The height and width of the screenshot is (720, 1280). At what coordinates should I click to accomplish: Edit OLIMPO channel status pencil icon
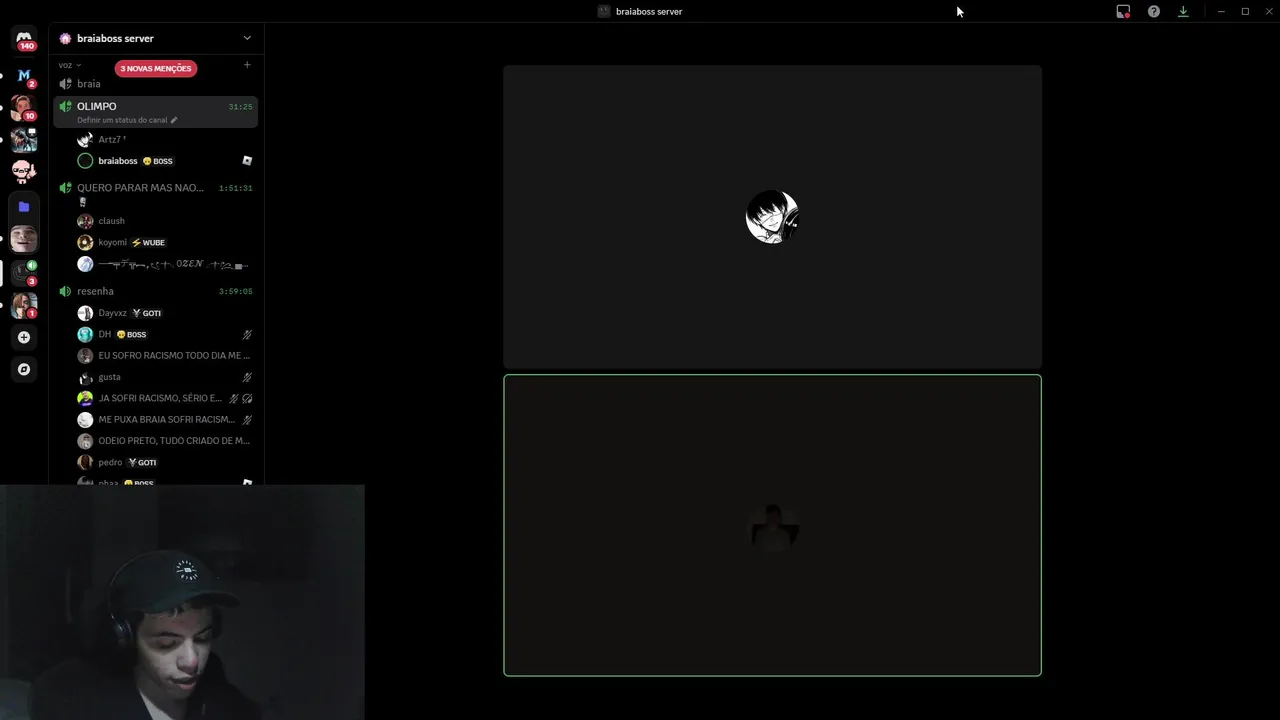(174, 120)
